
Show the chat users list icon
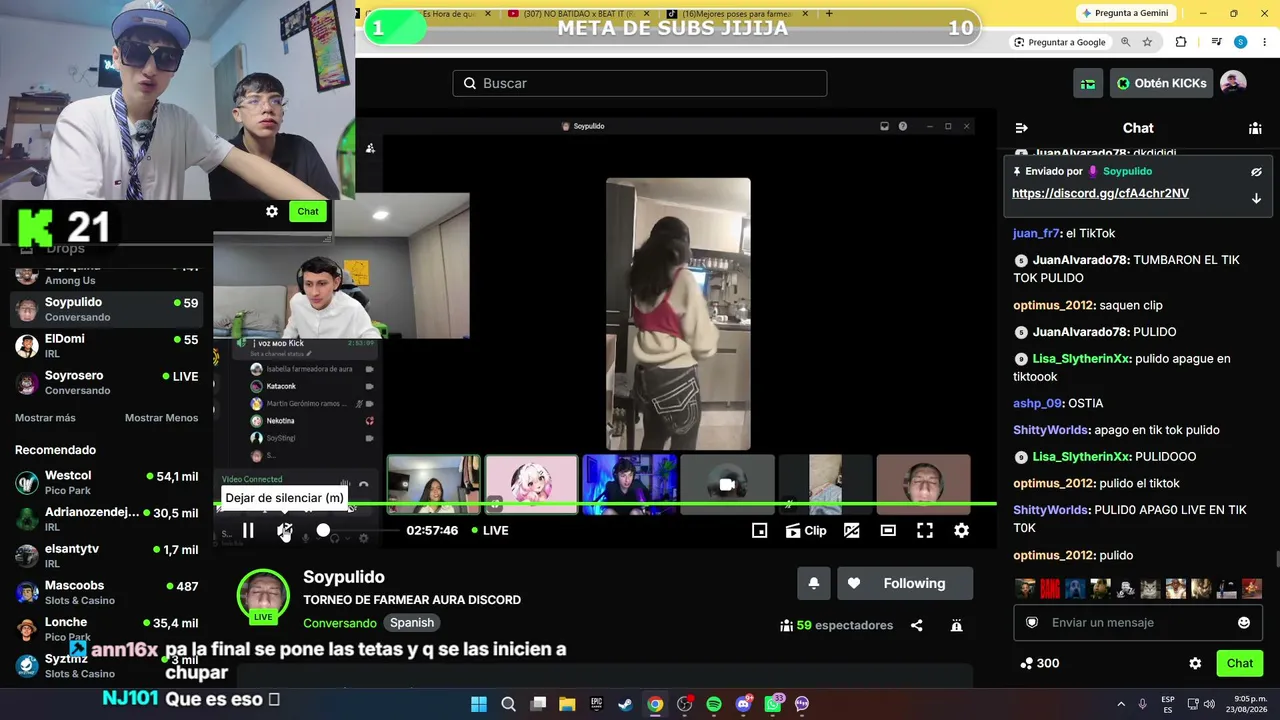pos(1255,128)
